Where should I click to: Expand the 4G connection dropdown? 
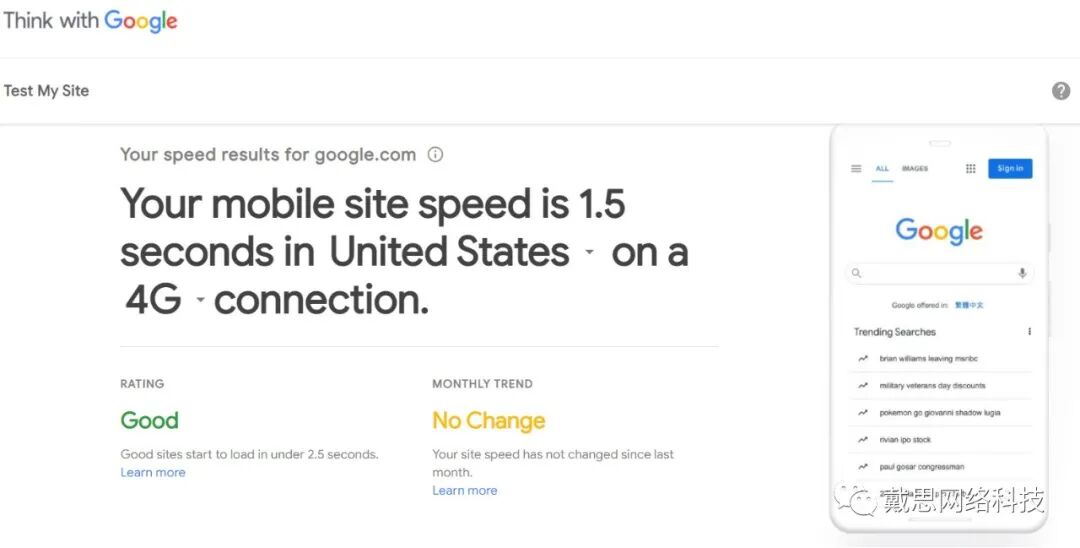[200, 300]
